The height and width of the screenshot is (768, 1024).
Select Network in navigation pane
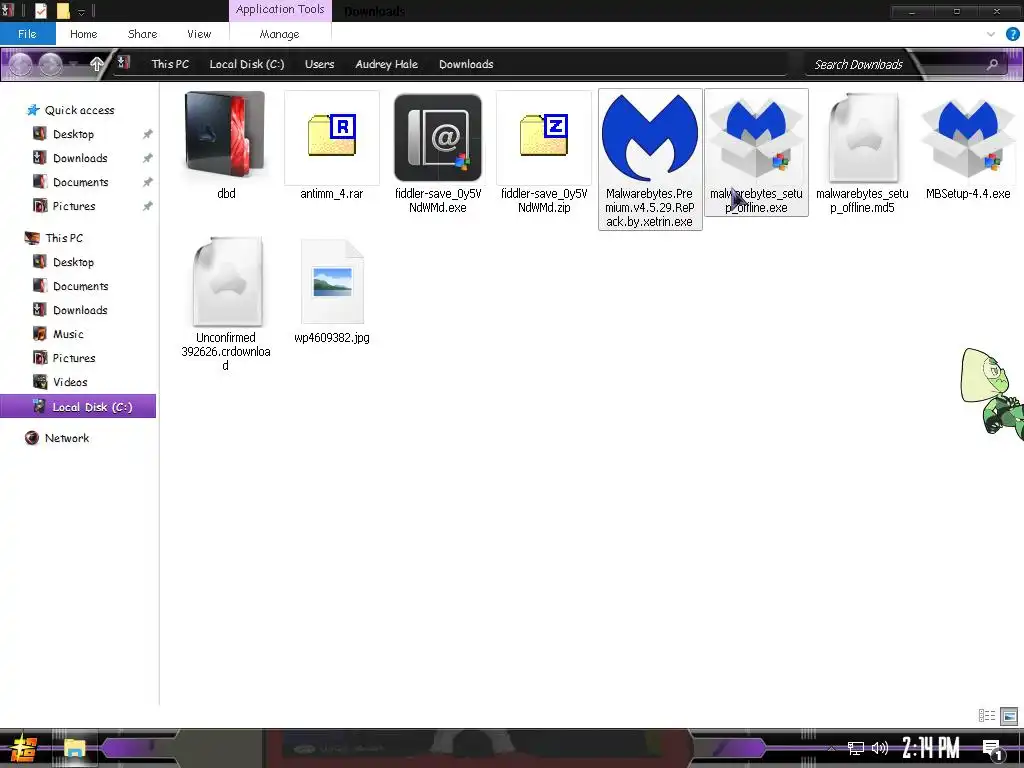point(67,438)
